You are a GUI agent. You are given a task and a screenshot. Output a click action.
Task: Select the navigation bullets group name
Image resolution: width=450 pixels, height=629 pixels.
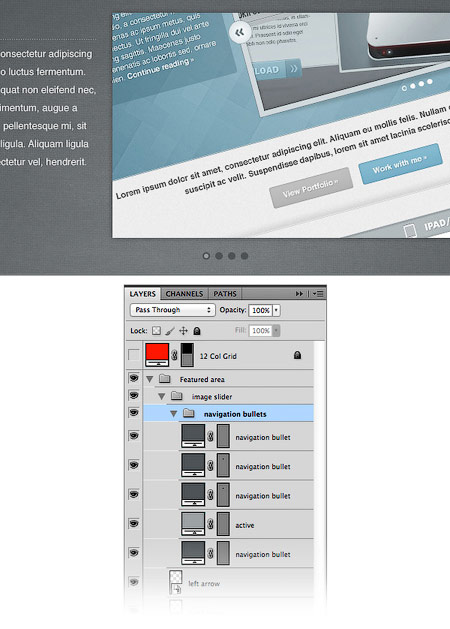tap(235, 414)
